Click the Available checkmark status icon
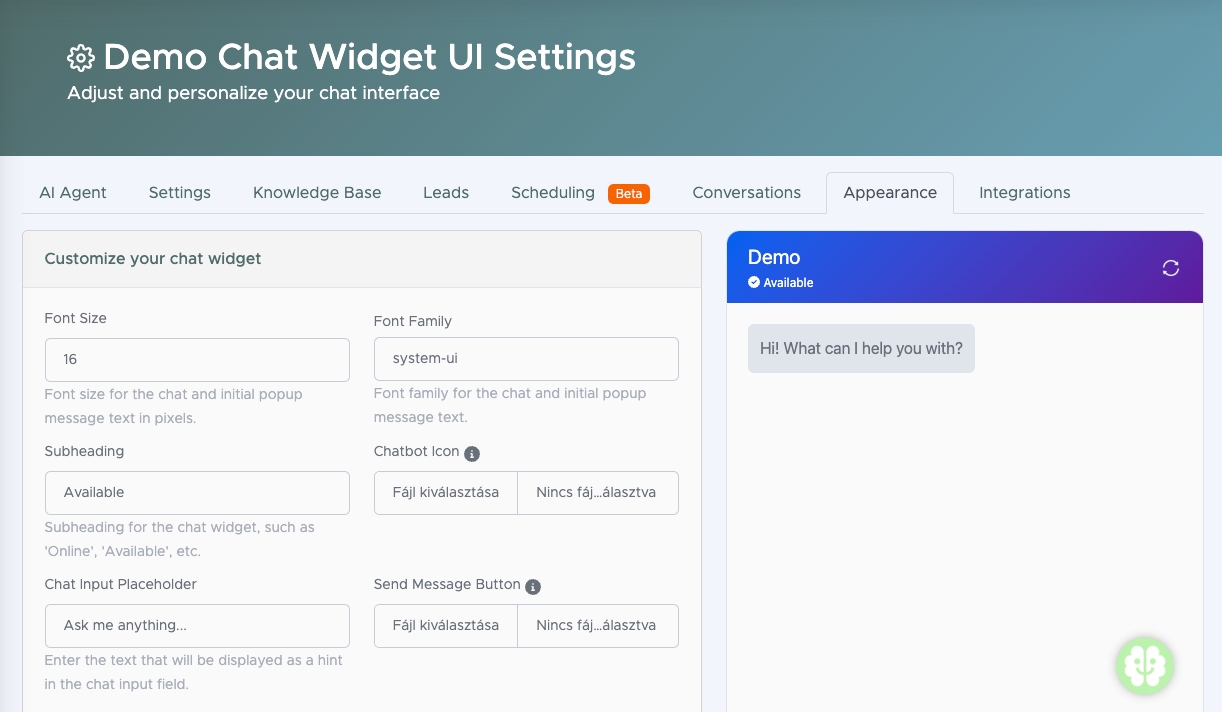Viewport: 1222px width, 712px height. [754, 283]
